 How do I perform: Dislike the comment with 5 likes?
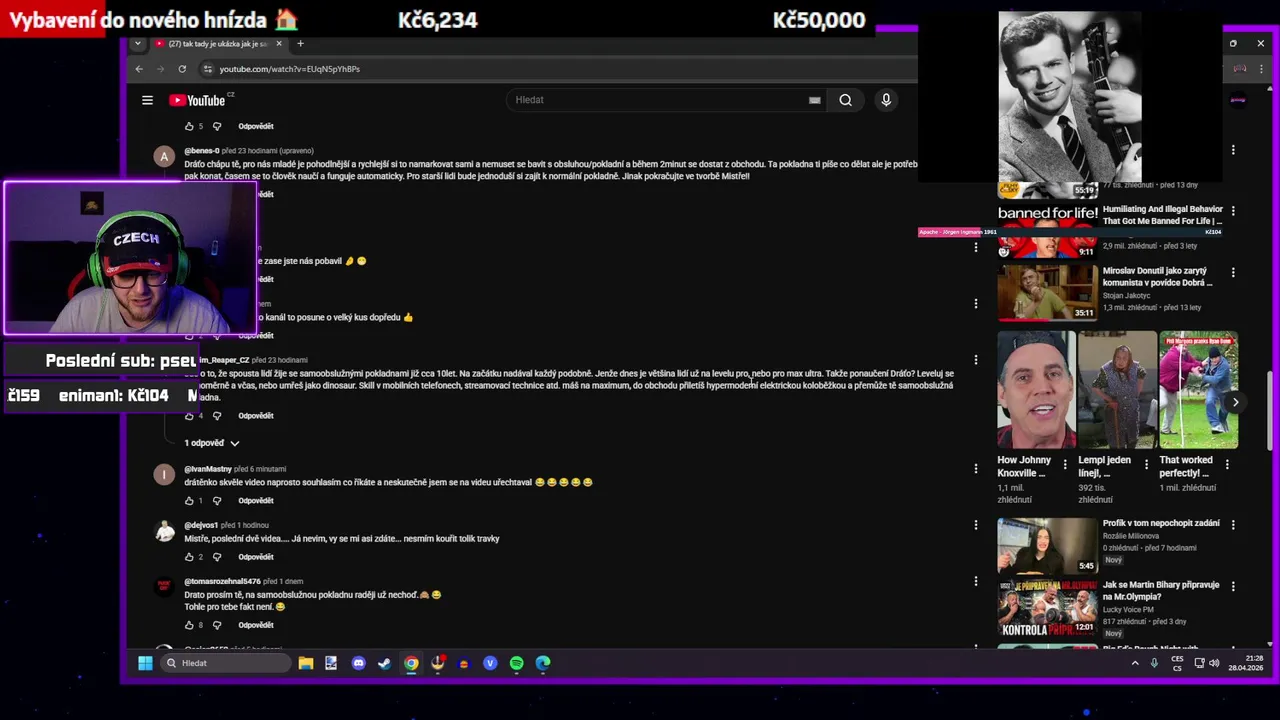pyautogui.click(x=217, y=126)
